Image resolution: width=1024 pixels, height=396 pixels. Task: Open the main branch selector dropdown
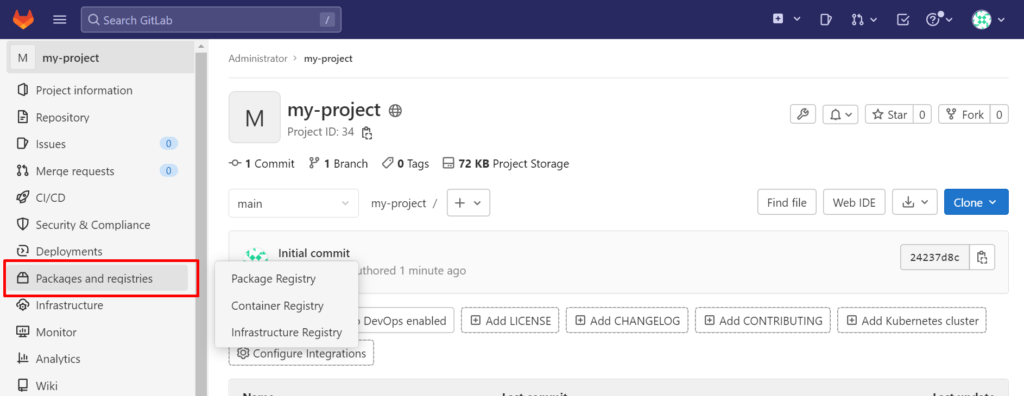click(293, 203)
